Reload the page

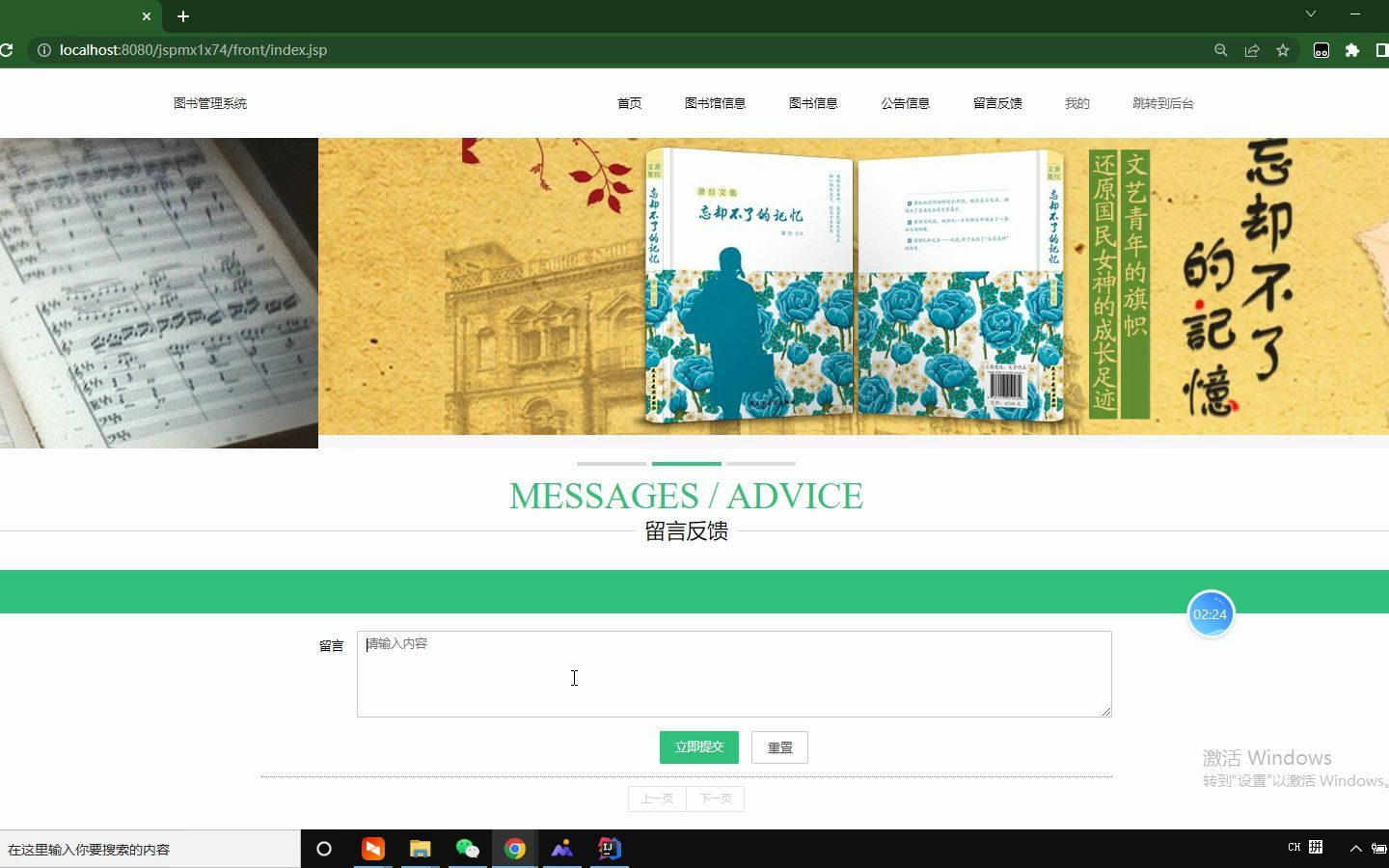pyautogui.click(x=6, y=50)
